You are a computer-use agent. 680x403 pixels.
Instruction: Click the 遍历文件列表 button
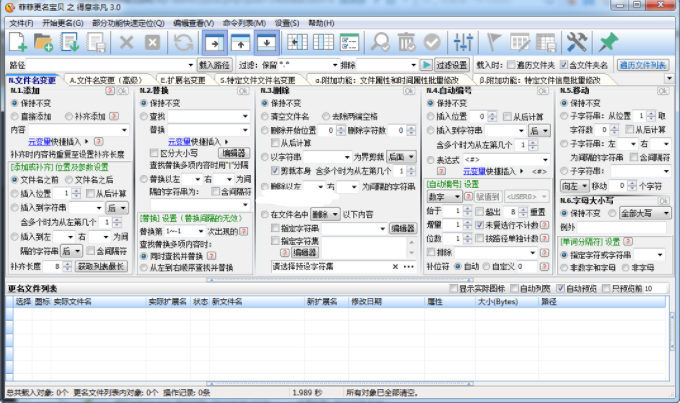(643, 65)
